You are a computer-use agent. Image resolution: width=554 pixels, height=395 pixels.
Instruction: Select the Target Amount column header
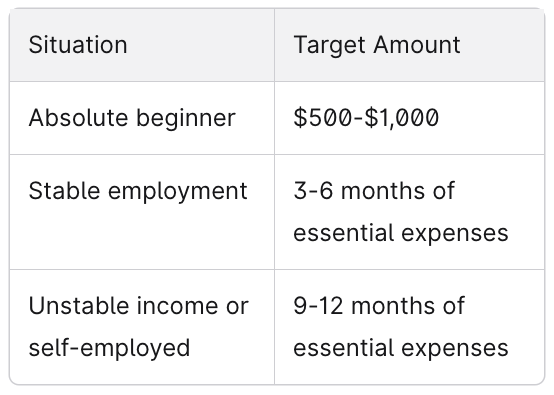[x=409, y=45]
